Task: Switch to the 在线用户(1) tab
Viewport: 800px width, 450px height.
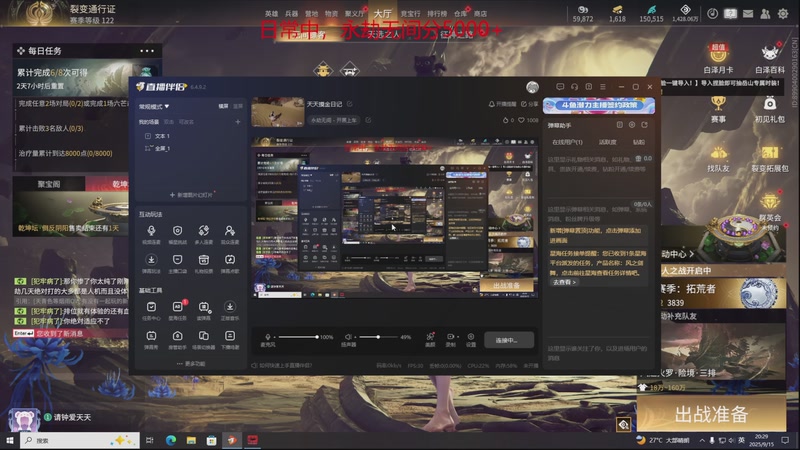Action: (x=567, y=142)
